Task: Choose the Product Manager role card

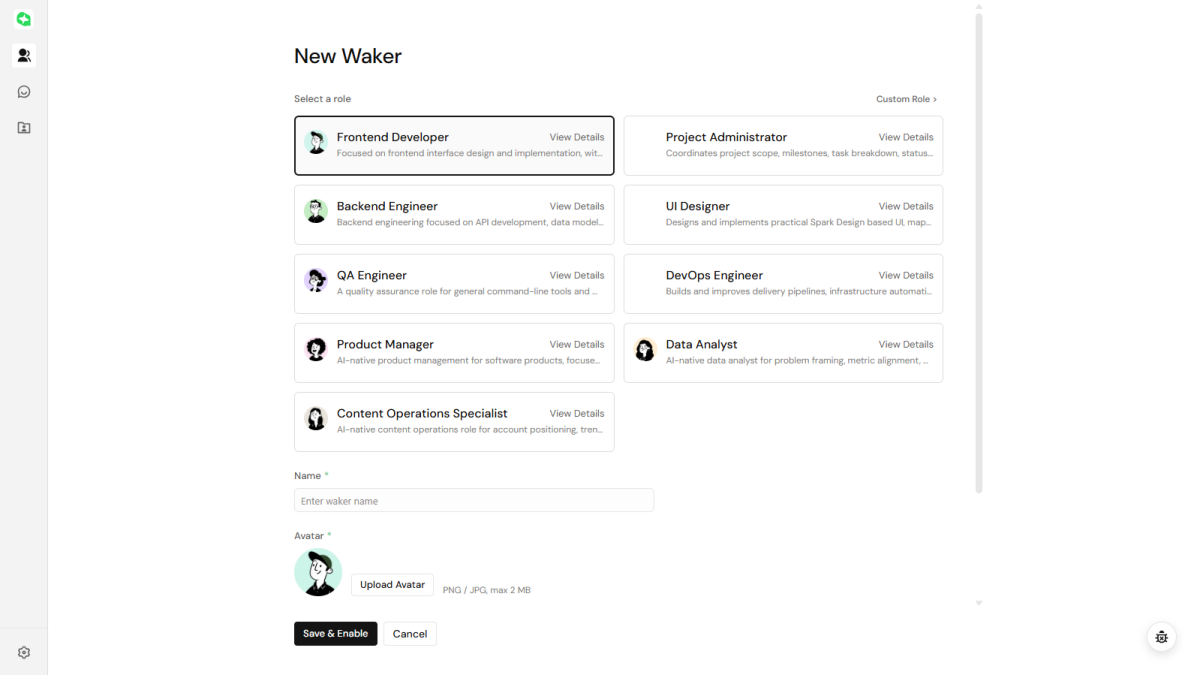Action: 454,352
